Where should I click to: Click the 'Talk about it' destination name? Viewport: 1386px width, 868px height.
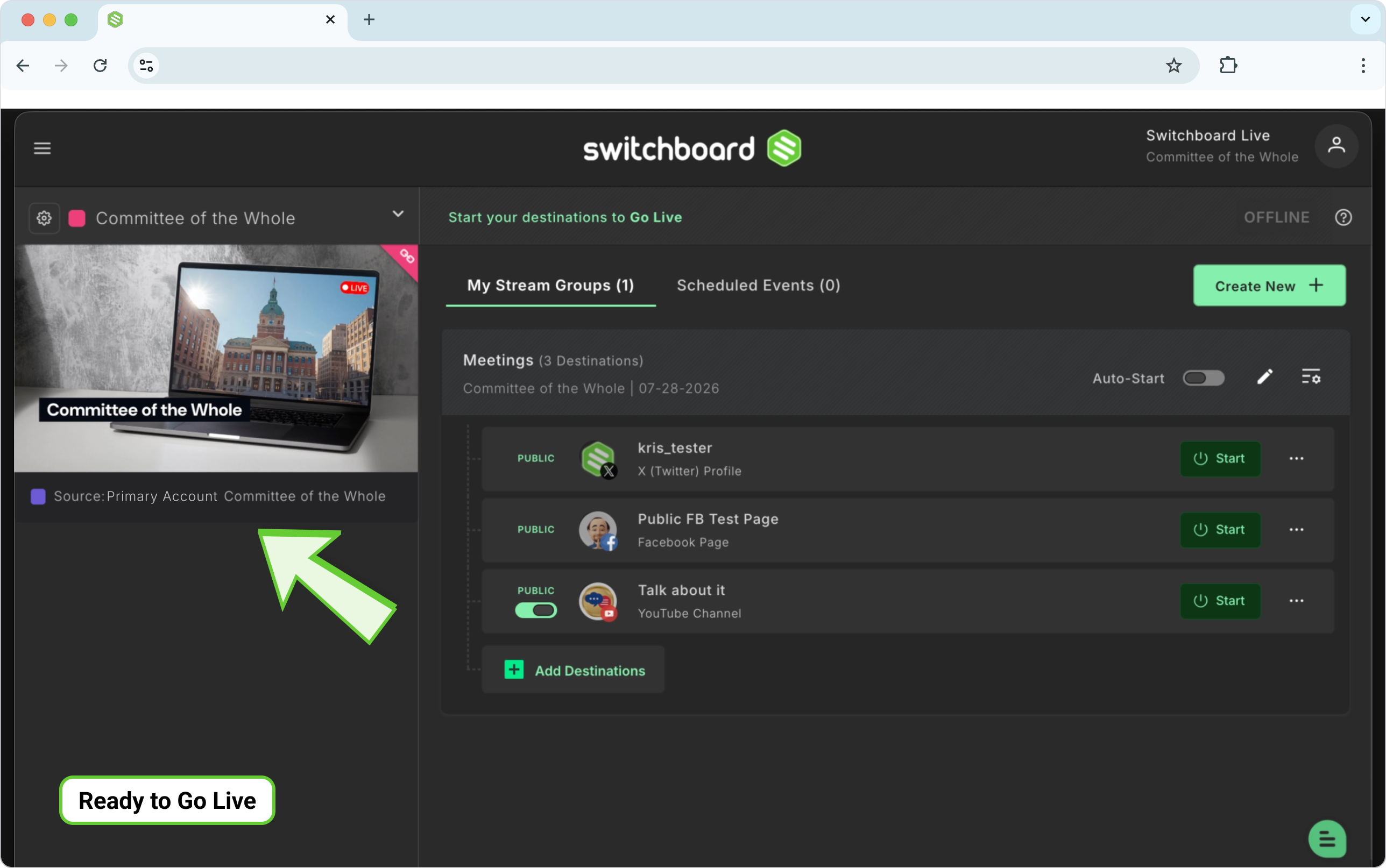point(681,590)
